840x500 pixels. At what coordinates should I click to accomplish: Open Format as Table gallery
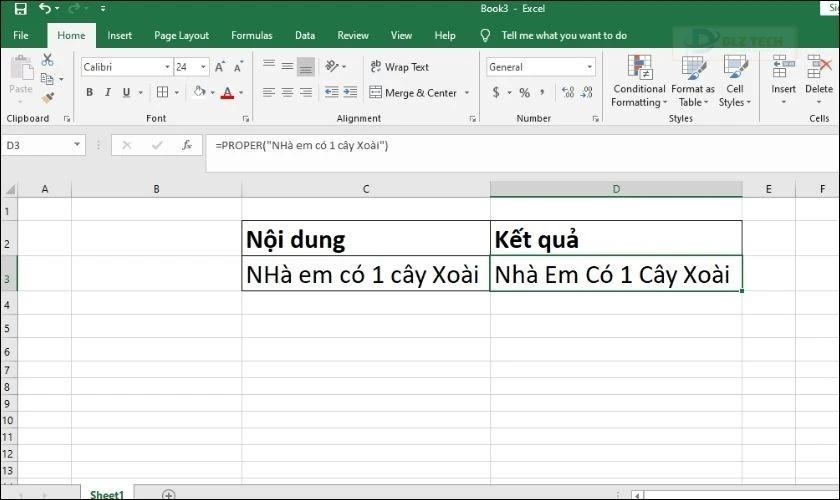coord(693,81)
